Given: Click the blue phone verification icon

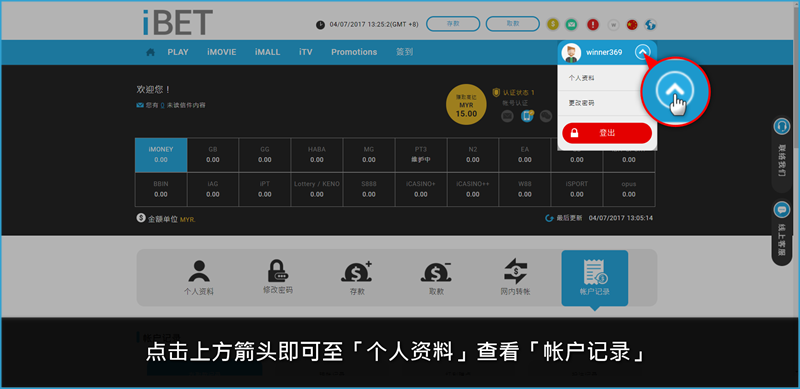Looking at the screenshot, I should 527,116.
